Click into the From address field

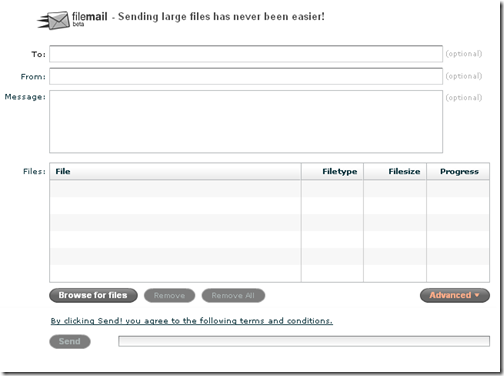pos(246,76)
